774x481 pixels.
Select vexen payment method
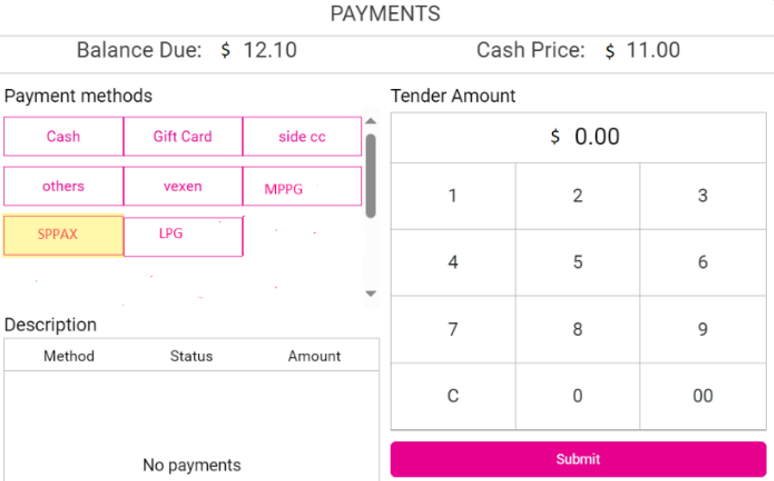[x=182, y=186]
